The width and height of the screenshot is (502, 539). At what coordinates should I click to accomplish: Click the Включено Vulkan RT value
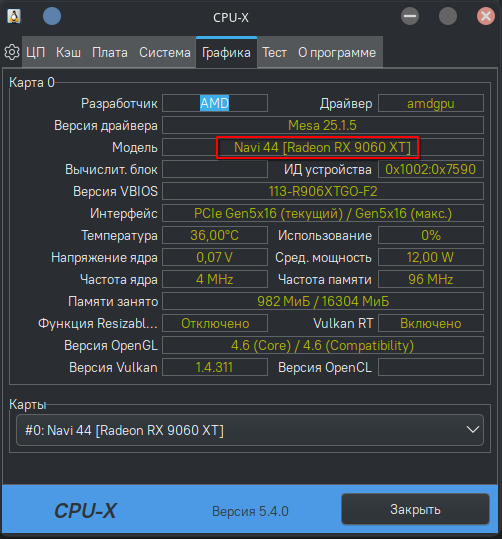point(431,323)
